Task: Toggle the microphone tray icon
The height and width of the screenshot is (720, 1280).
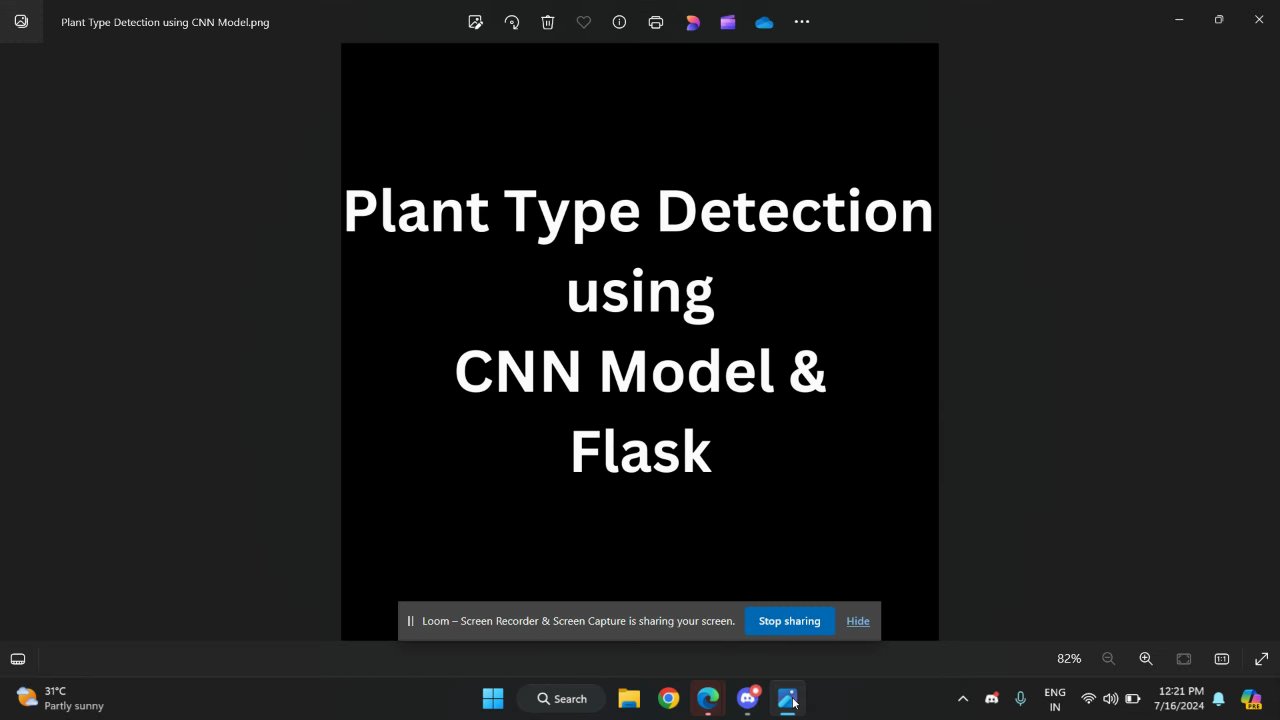Action: click(1021, 699)
